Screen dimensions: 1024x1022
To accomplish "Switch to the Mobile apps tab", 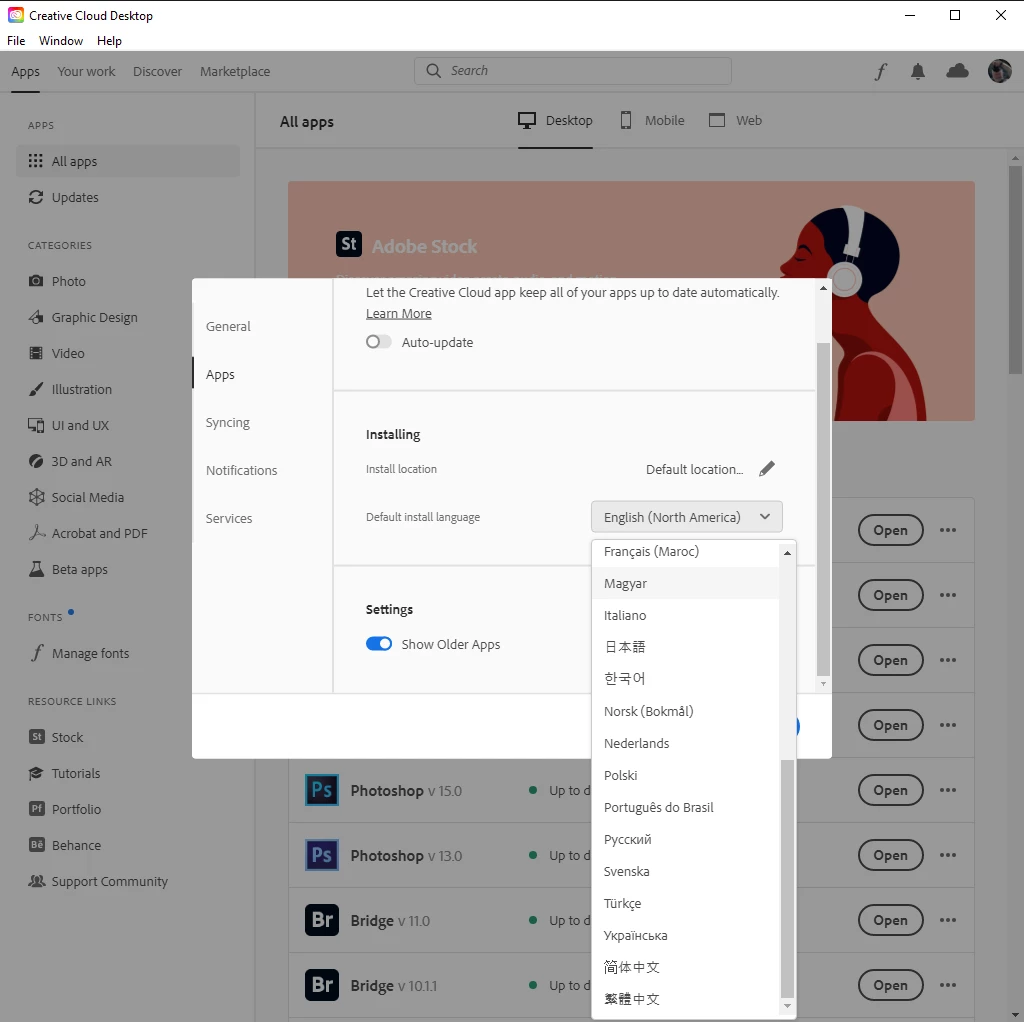I will (652, 120).
